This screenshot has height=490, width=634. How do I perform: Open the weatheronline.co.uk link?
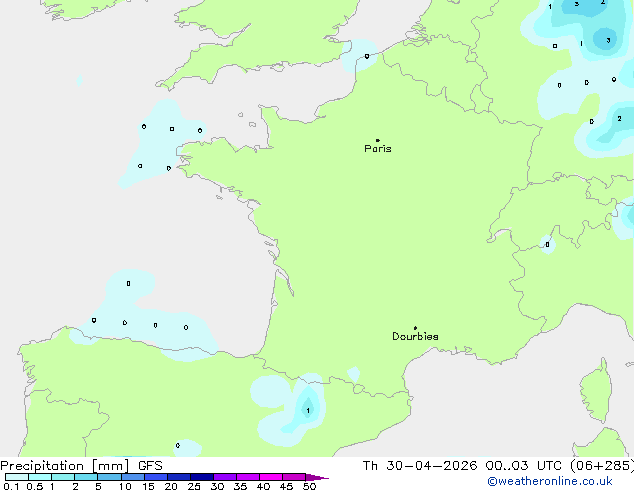click(x=550, y=481)
